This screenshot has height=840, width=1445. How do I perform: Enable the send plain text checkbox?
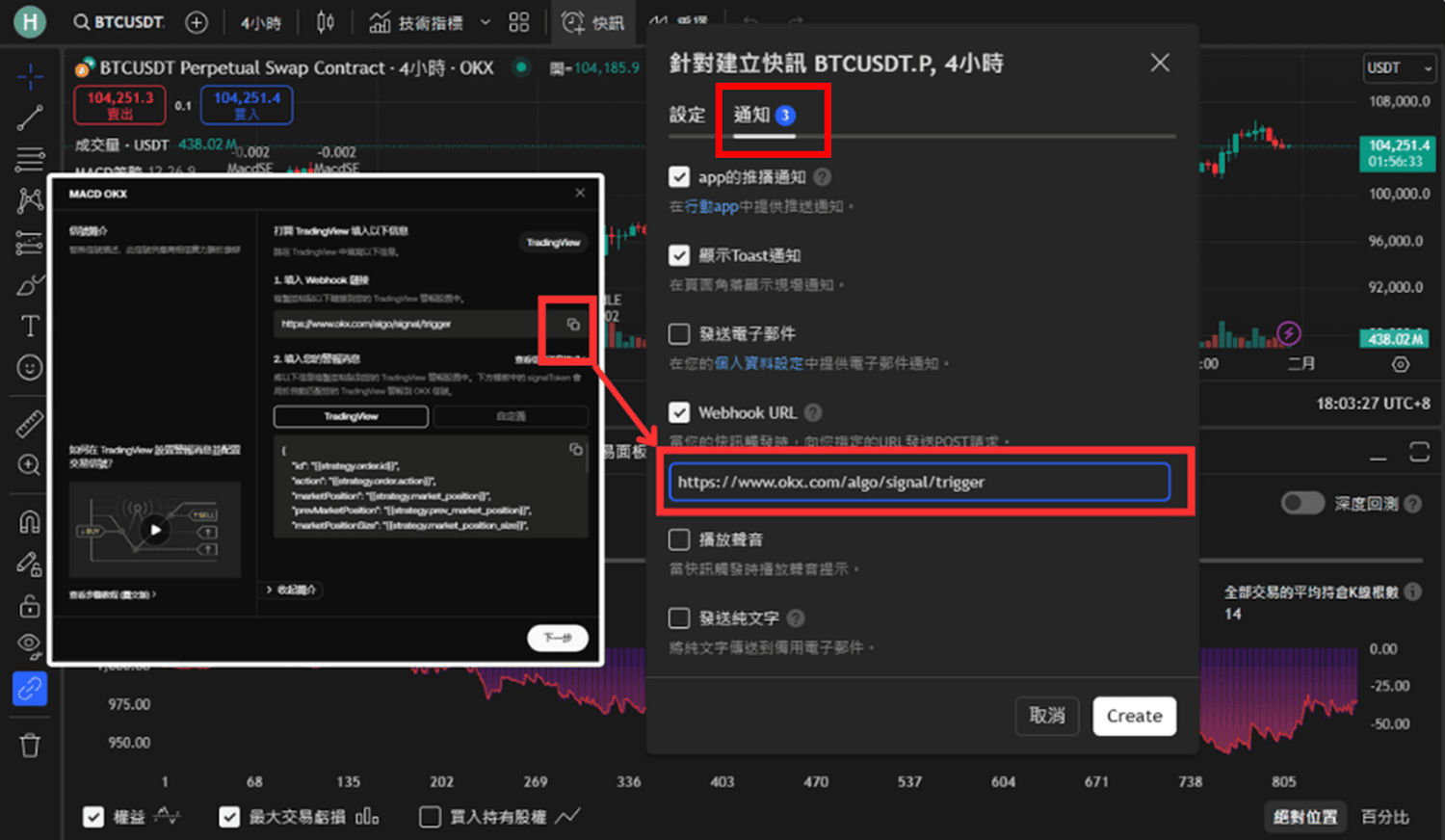pos(679,617)
